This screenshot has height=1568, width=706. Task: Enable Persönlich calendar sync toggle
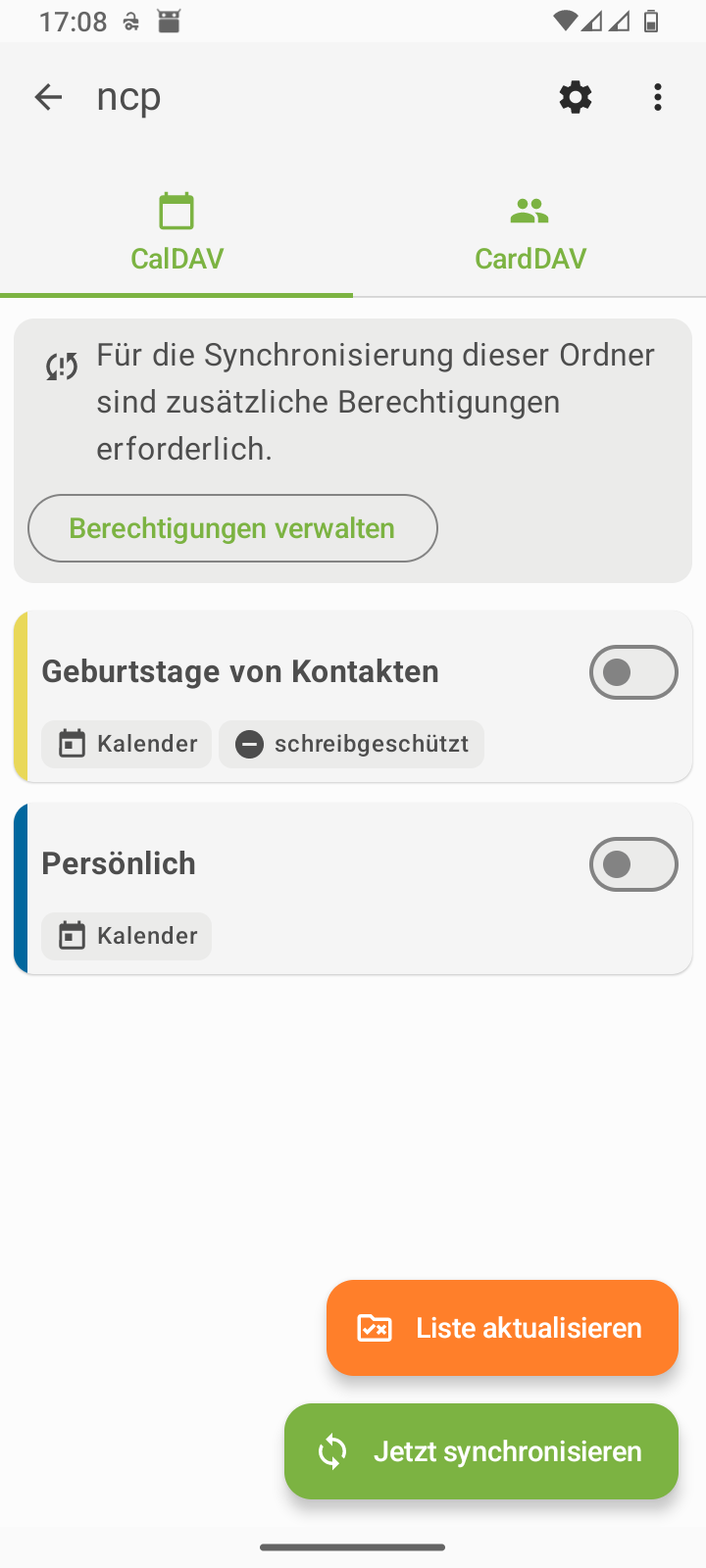click(x=633, y=864)
